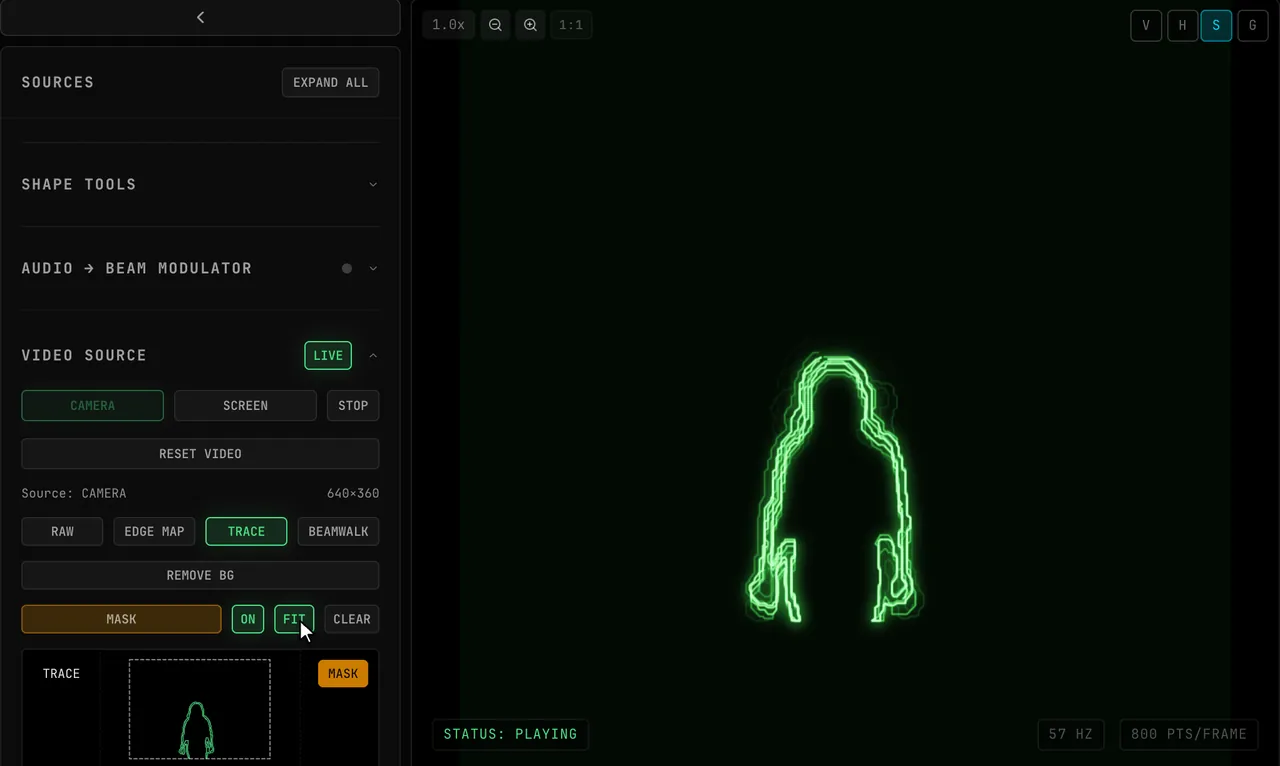Switch to EDGE MAP mode
The width and height of the screenshot is (1280, 766).
point(154,531)
